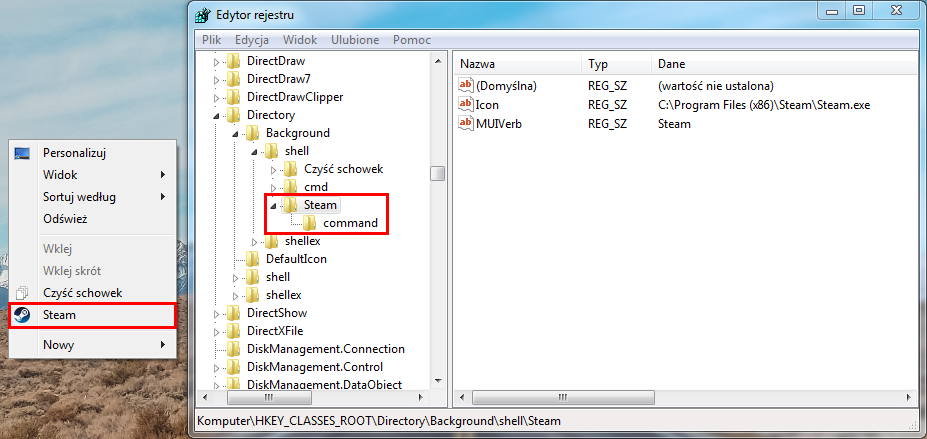Click the status bar registry path
The image size is (927, 439).
pyautogui.click(x=378, y=421)
